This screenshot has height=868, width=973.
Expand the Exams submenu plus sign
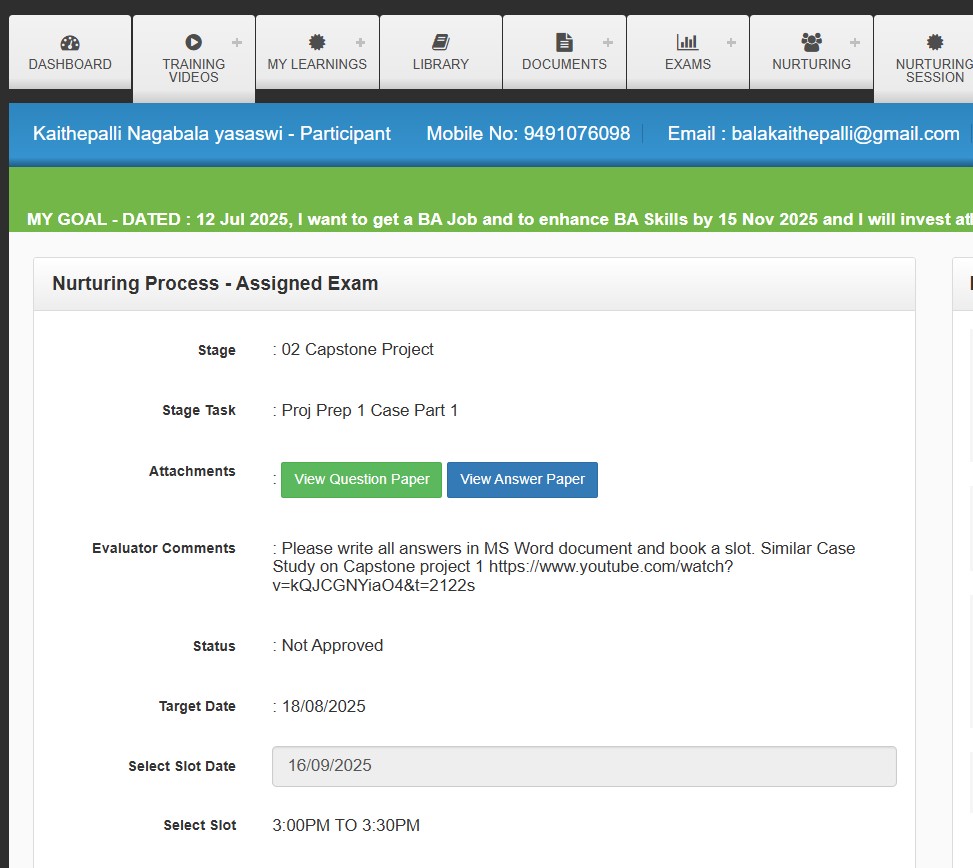tap(731, 42)
